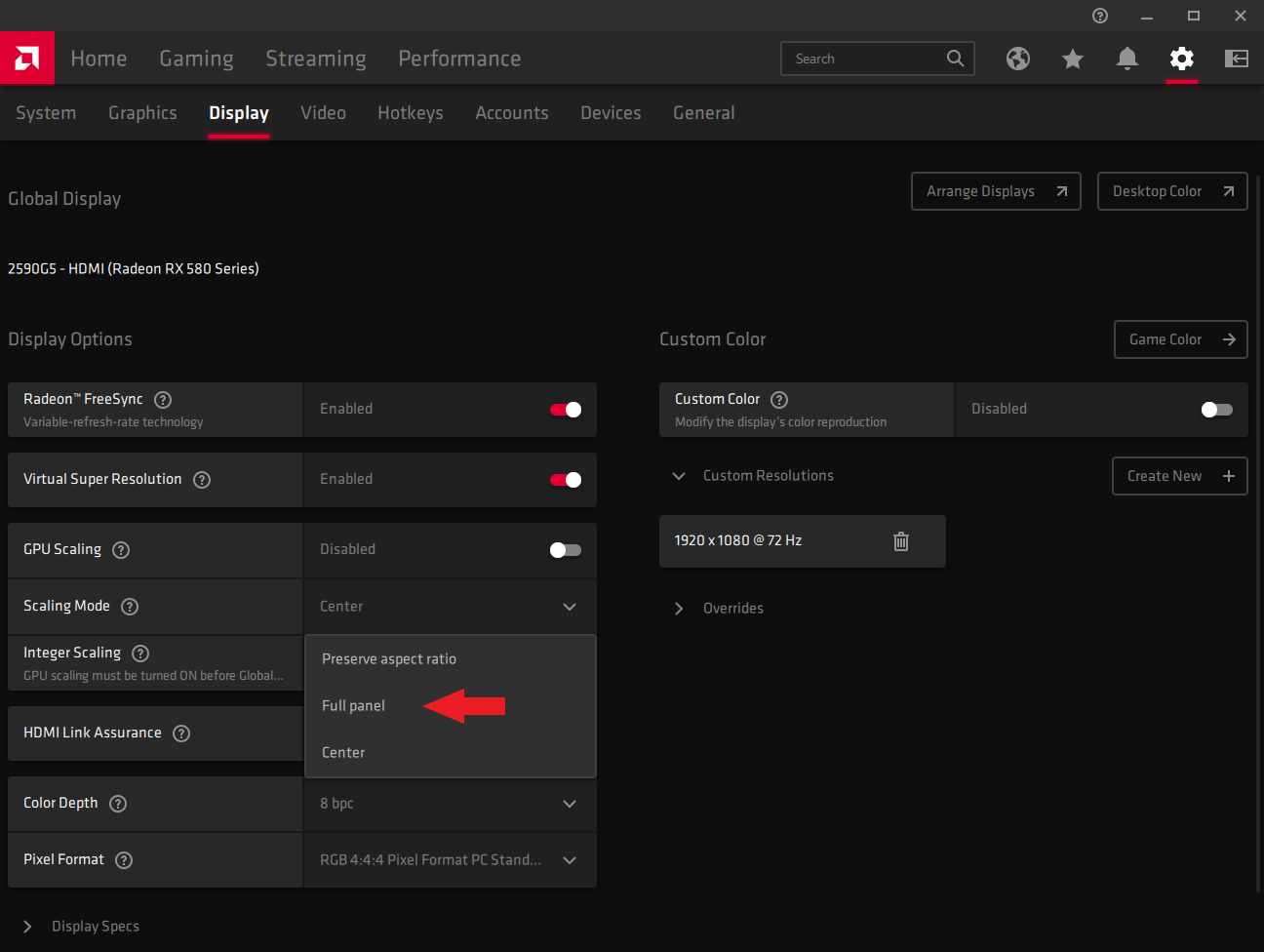The height and width of the screenshot is (952, 1264).
Task: Show help for Pixel Format
Action: tap(124, 859)
